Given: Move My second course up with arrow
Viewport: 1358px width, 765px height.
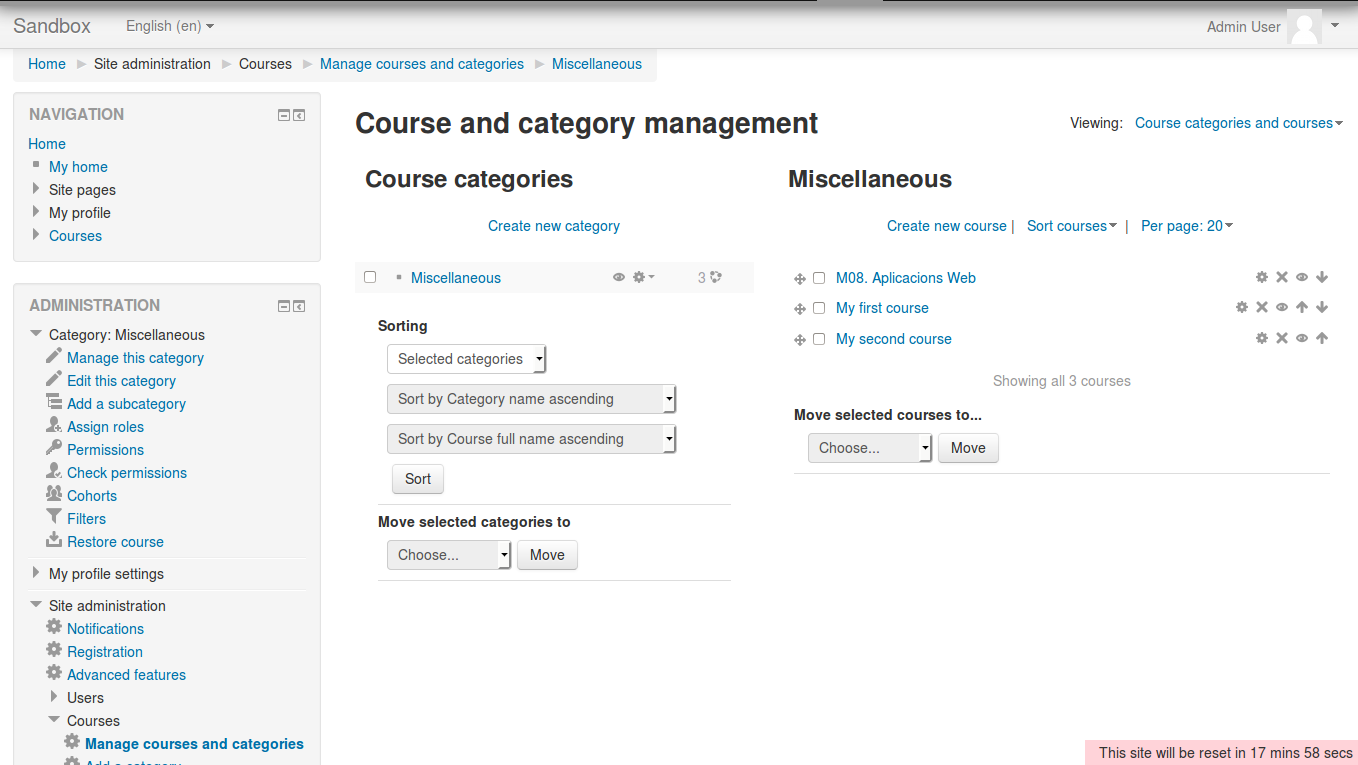Looking at the screenshot, I should 1322,339.
